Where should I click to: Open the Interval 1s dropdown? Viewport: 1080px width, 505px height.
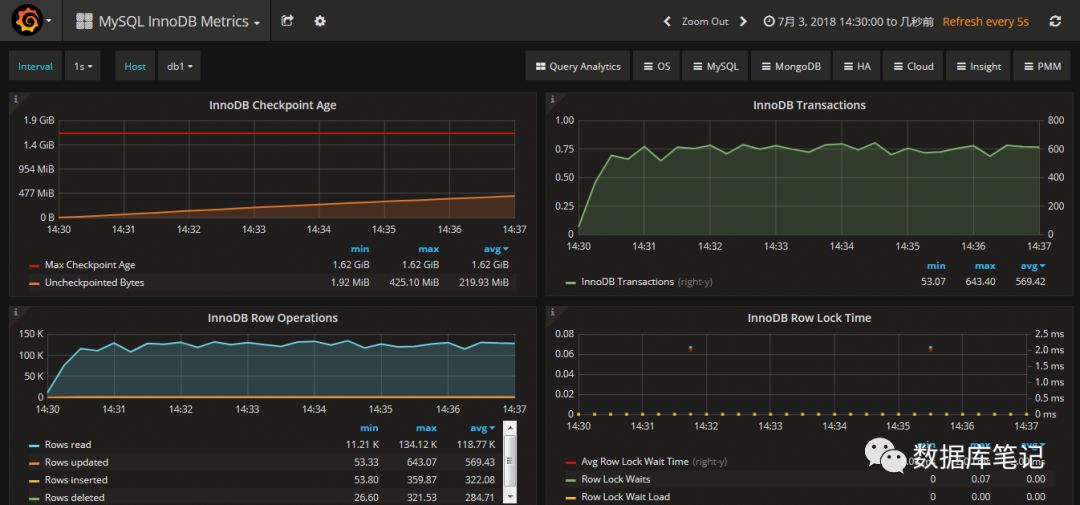point(83,67)
